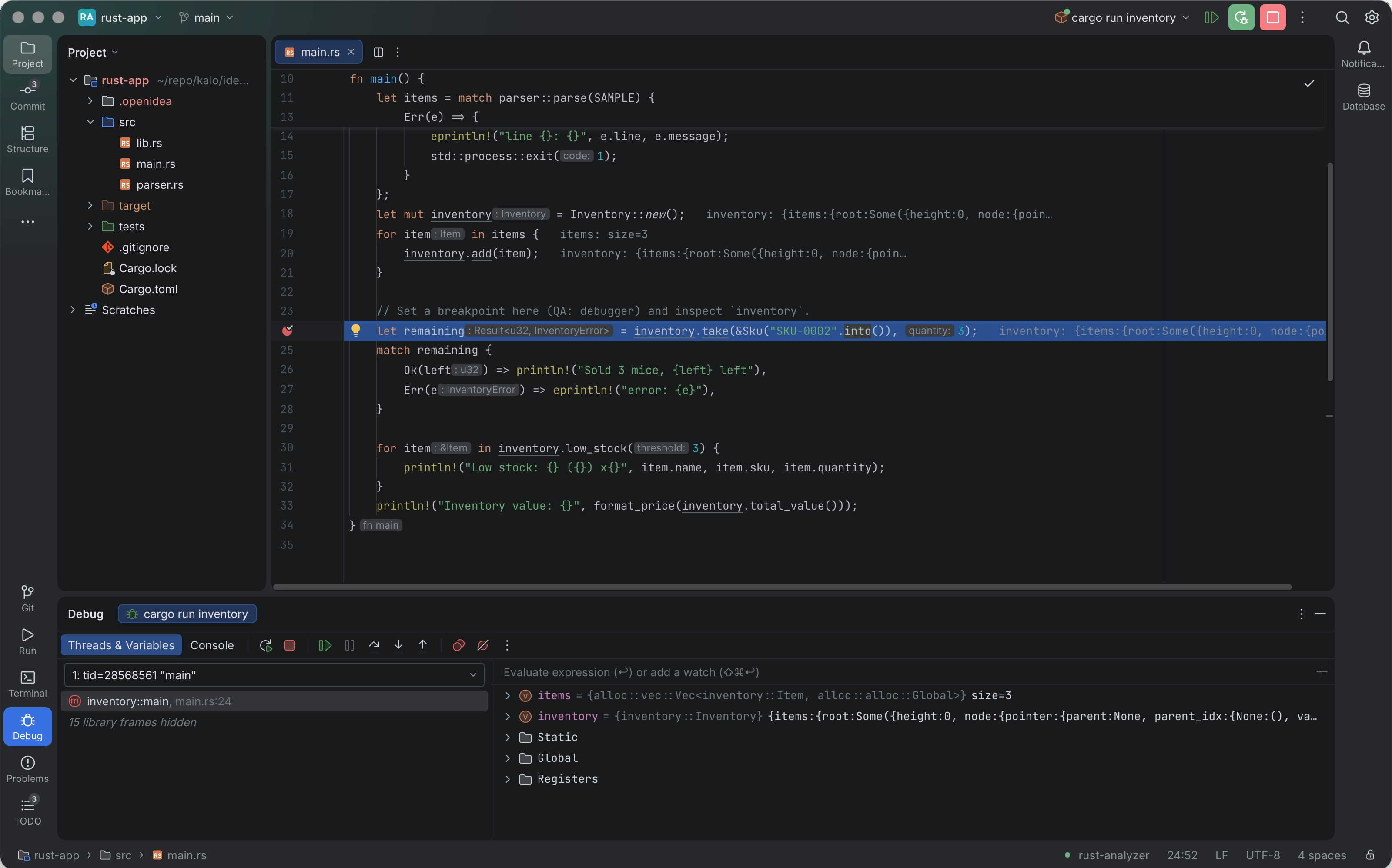1392x868 pixels.
Task: Open the Bookmarks tool window
Action: (27, 181)
